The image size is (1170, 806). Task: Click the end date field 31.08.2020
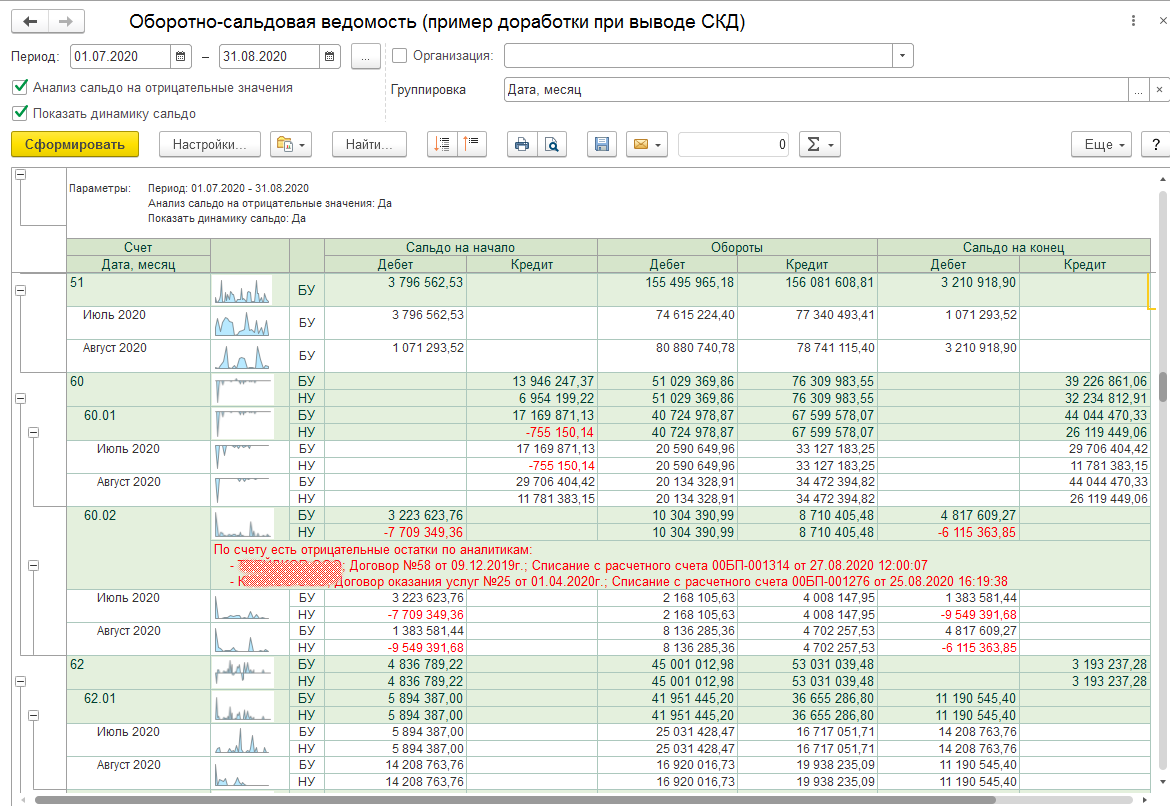(x=270, y=57)
